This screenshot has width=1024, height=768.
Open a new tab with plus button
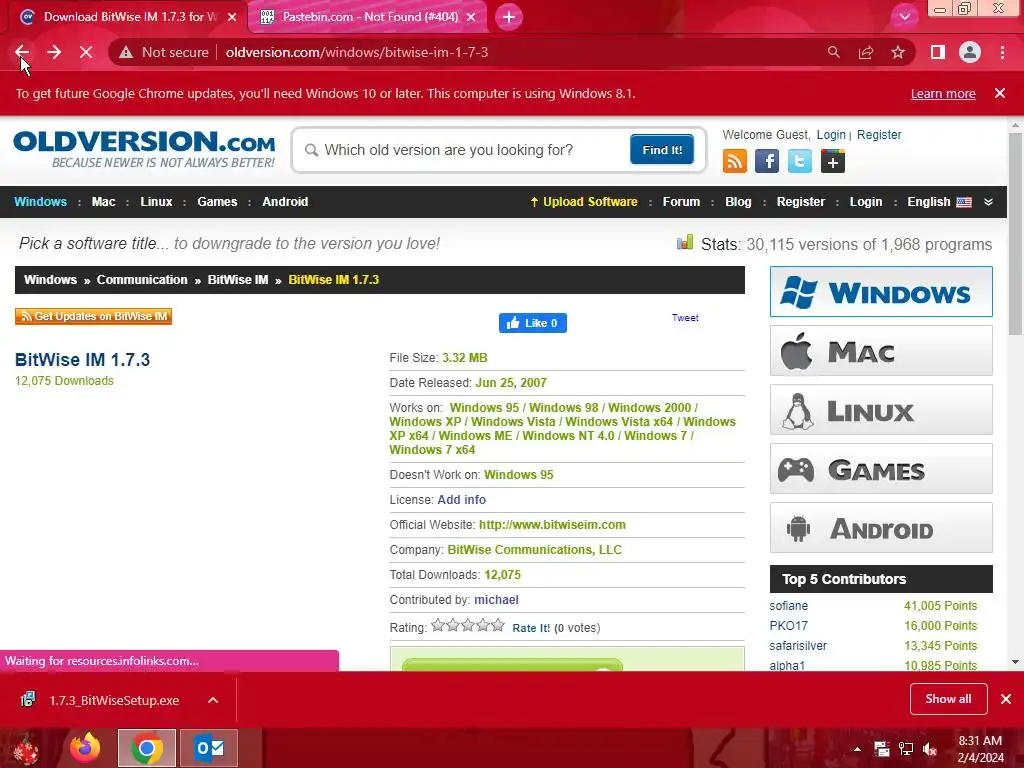tap(509, 17)
